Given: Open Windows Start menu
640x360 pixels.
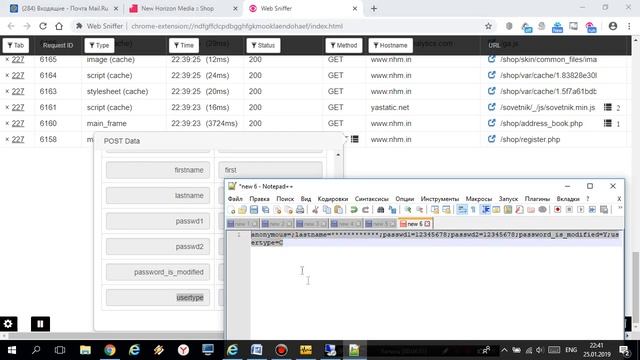Looking at the screenshot, I should click(11, 350).
